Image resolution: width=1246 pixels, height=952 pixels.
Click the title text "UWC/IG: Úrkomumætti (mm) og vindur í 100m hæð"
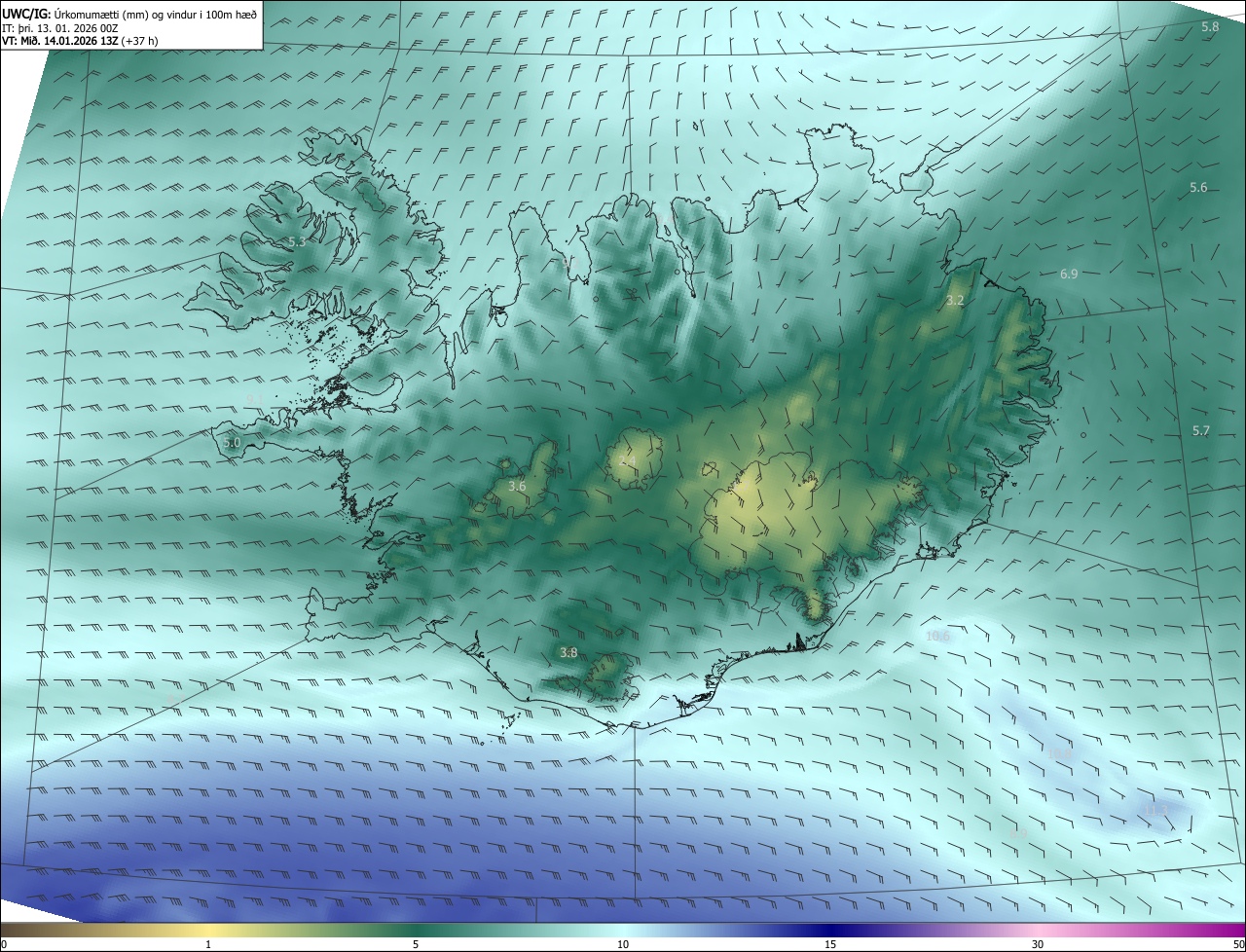[x=129, y=15]
